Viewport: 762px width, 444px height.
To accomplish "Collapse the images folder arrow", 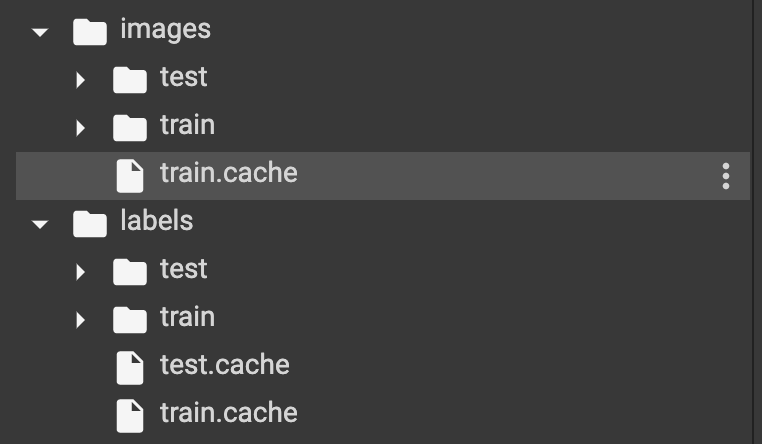I will (x=40, y=32).
